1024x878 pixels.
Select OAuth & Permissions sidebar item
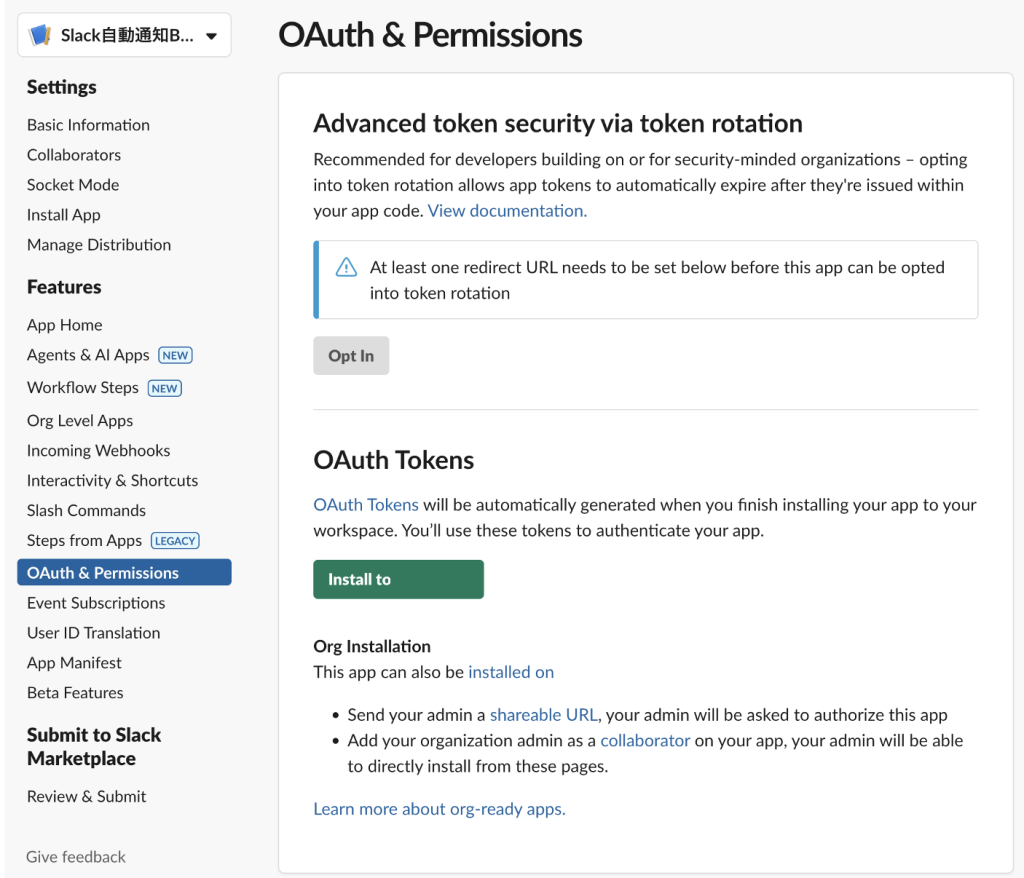tap(124, 572)
